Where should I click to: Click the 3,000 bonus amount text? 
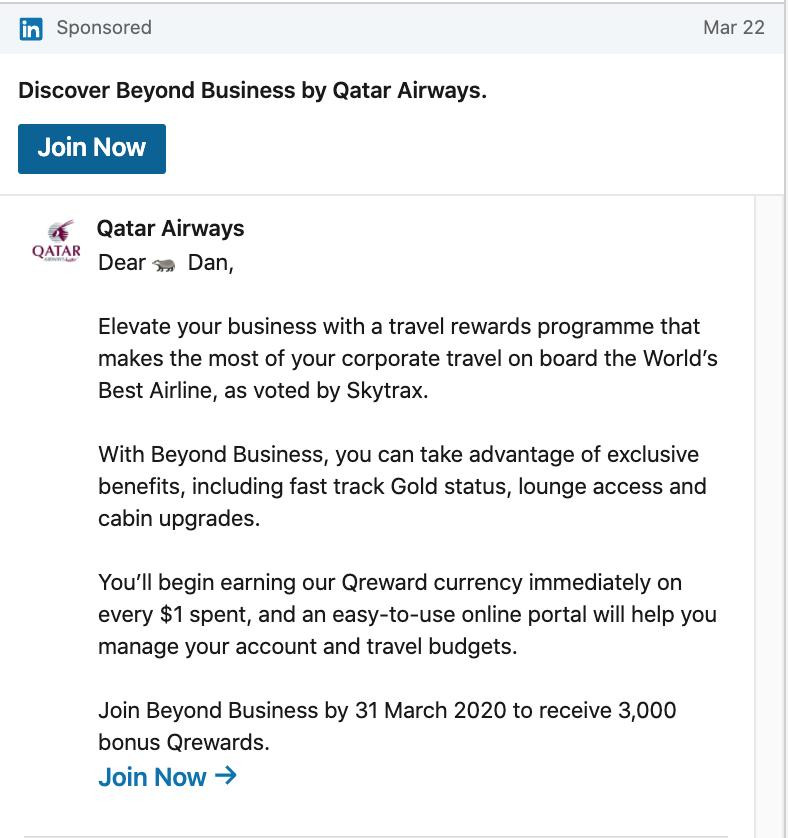647,711
